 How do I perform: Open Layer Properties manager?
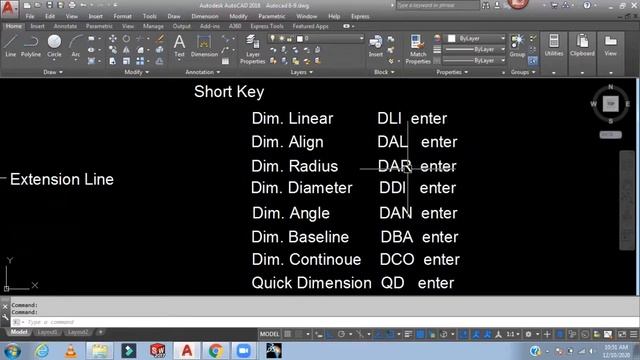tap(253, 49)
